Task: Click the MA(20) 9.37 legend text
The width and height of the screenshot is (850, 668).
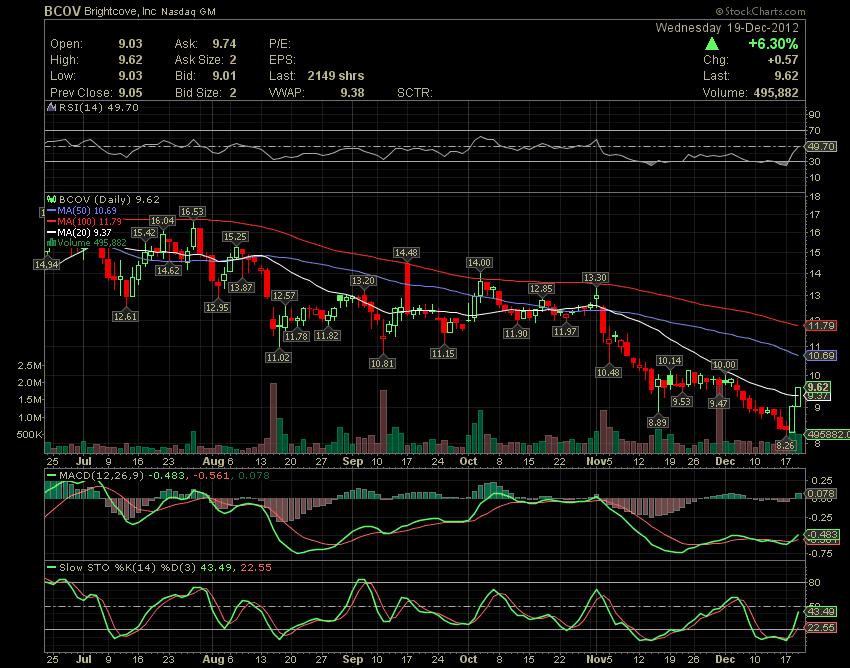Action: point(84,232)
